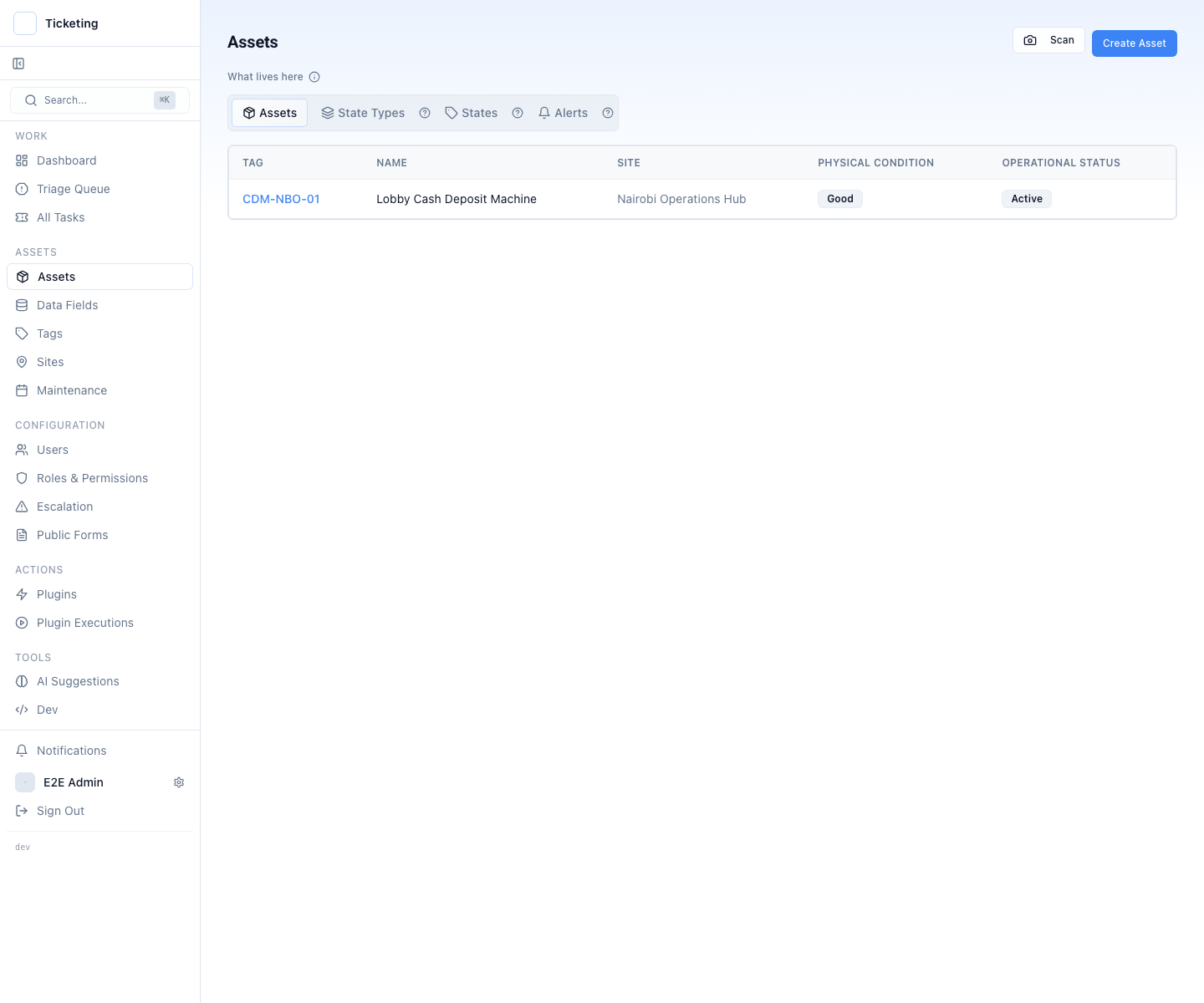Switch to State Types tab
This screenshot has width=1204, height=1003.
[x=363, y=113]
